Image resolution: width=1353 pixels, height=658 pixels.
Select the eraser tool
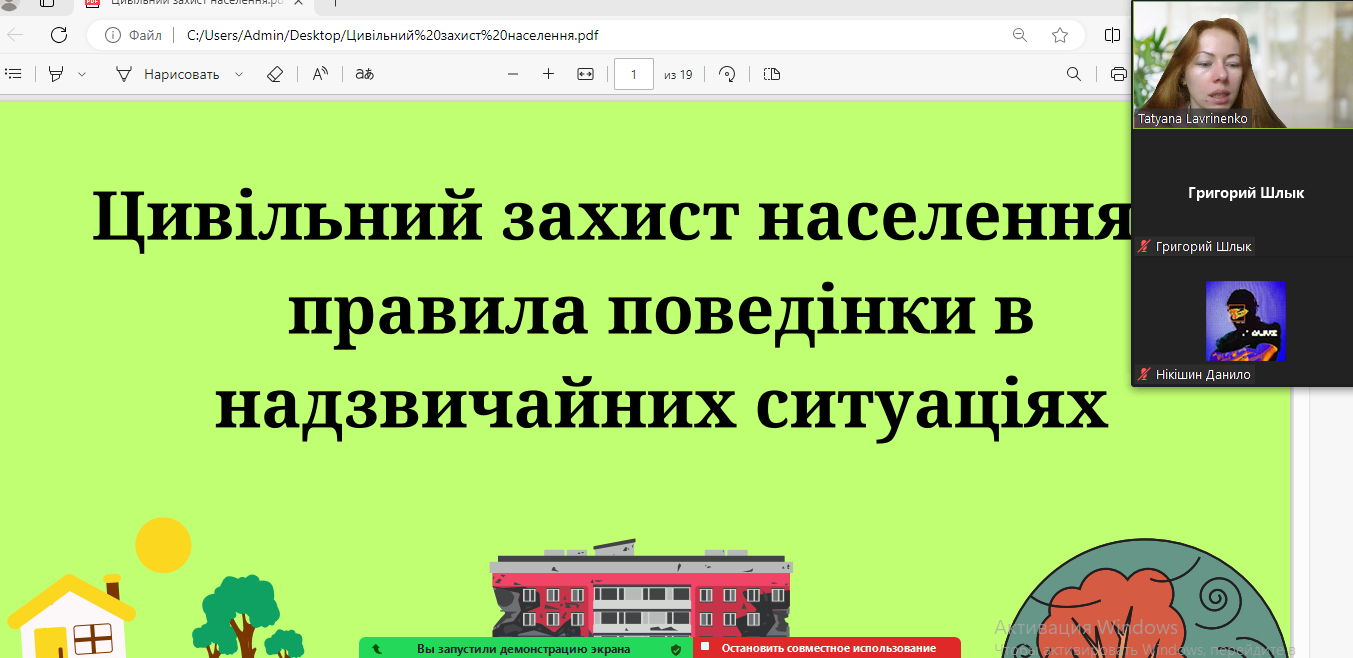coord(275,74)
